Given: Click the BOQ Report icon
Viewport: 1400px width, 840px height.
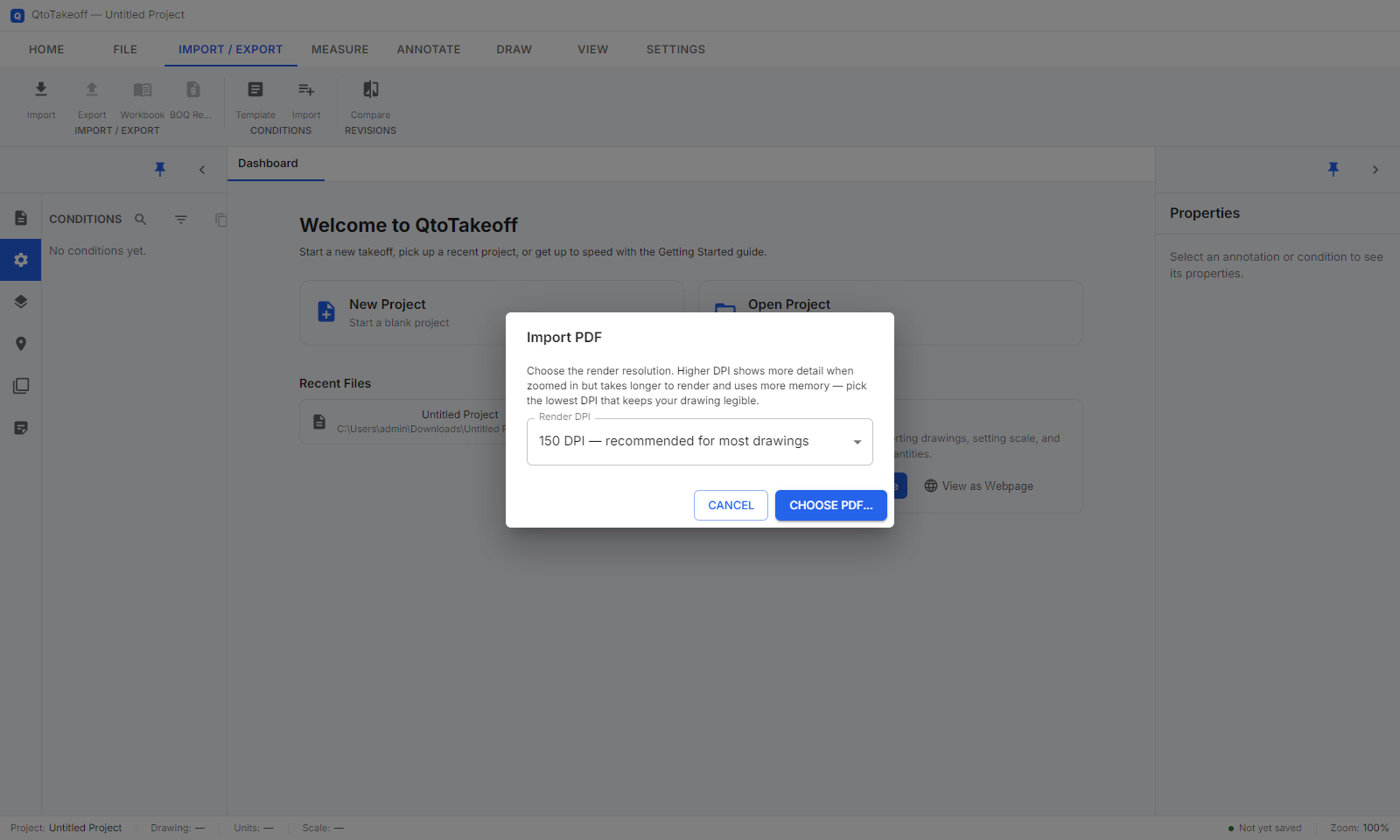Looking at the screenshot, I should point(193,89).
